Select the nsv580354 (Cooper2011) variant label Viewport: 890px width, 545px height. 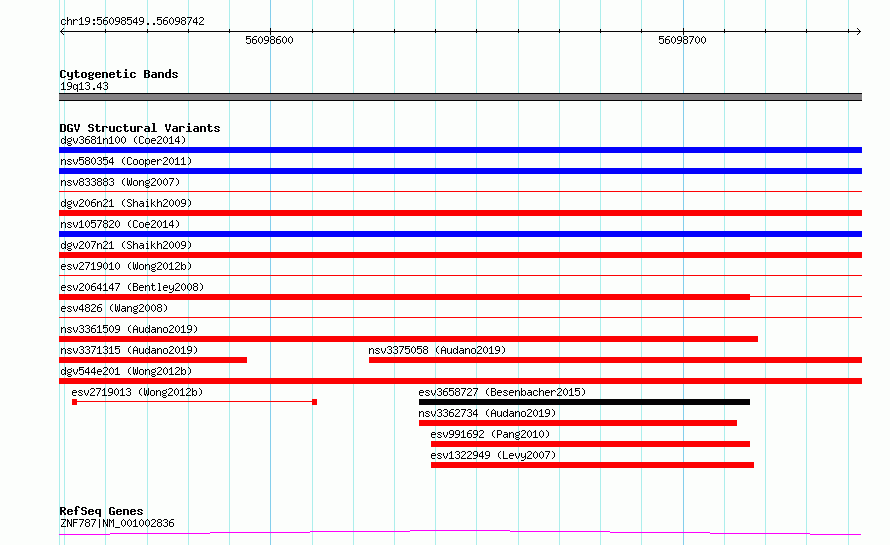pos(126,161)
